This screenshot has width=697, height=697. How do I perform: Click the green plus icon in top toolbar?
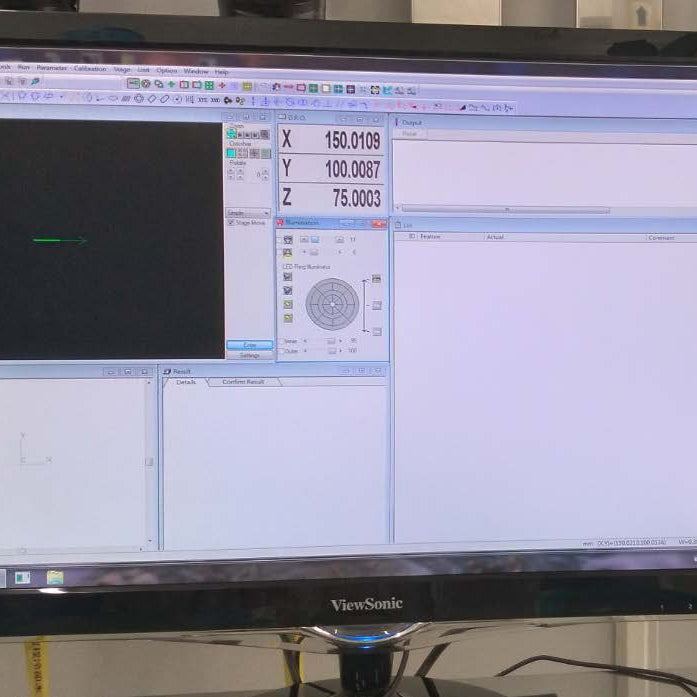171,84
